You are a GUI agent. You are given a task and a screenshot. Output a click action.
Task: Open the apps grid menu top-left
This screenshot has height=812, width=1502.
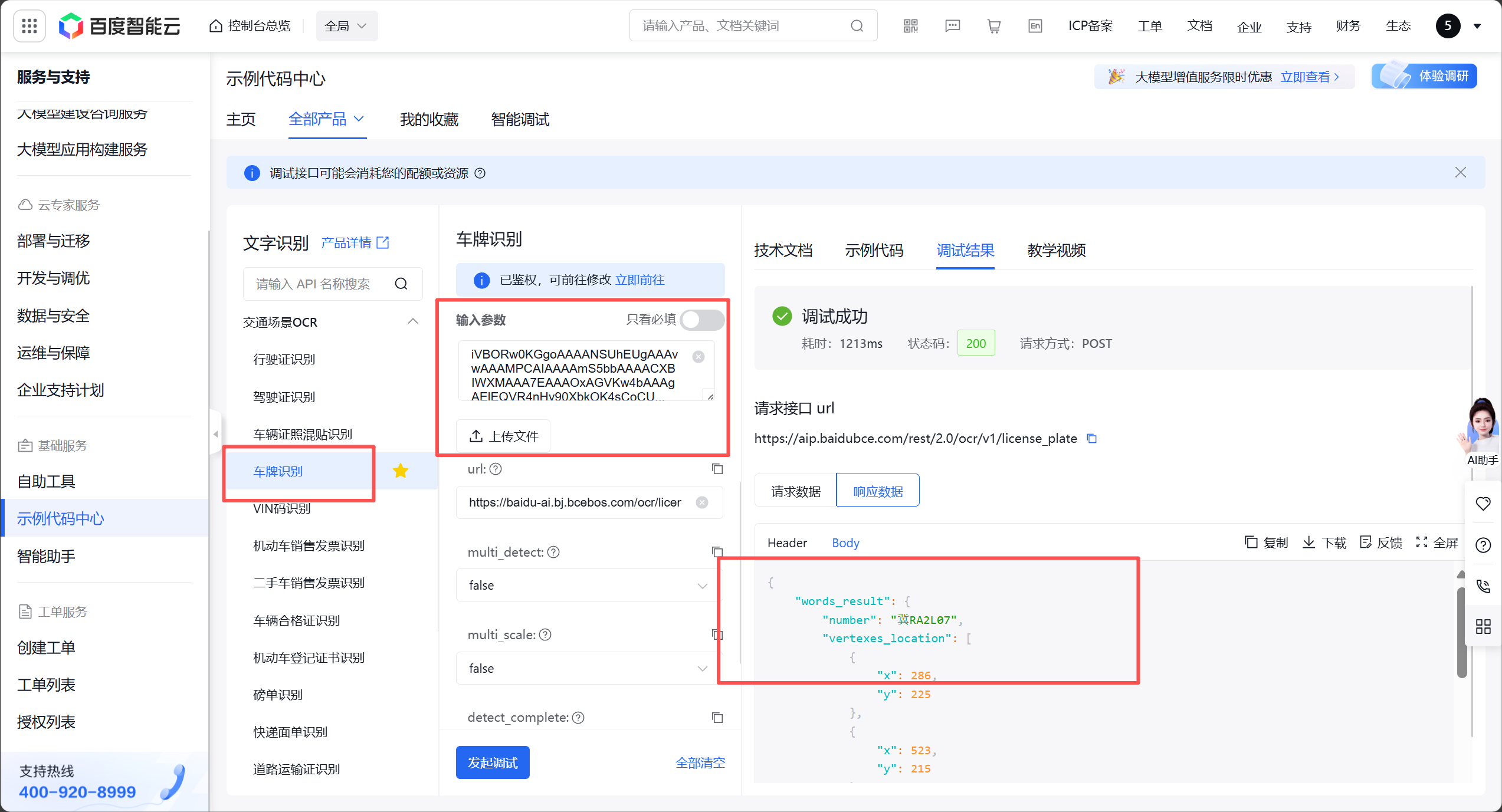coord(28,25)
